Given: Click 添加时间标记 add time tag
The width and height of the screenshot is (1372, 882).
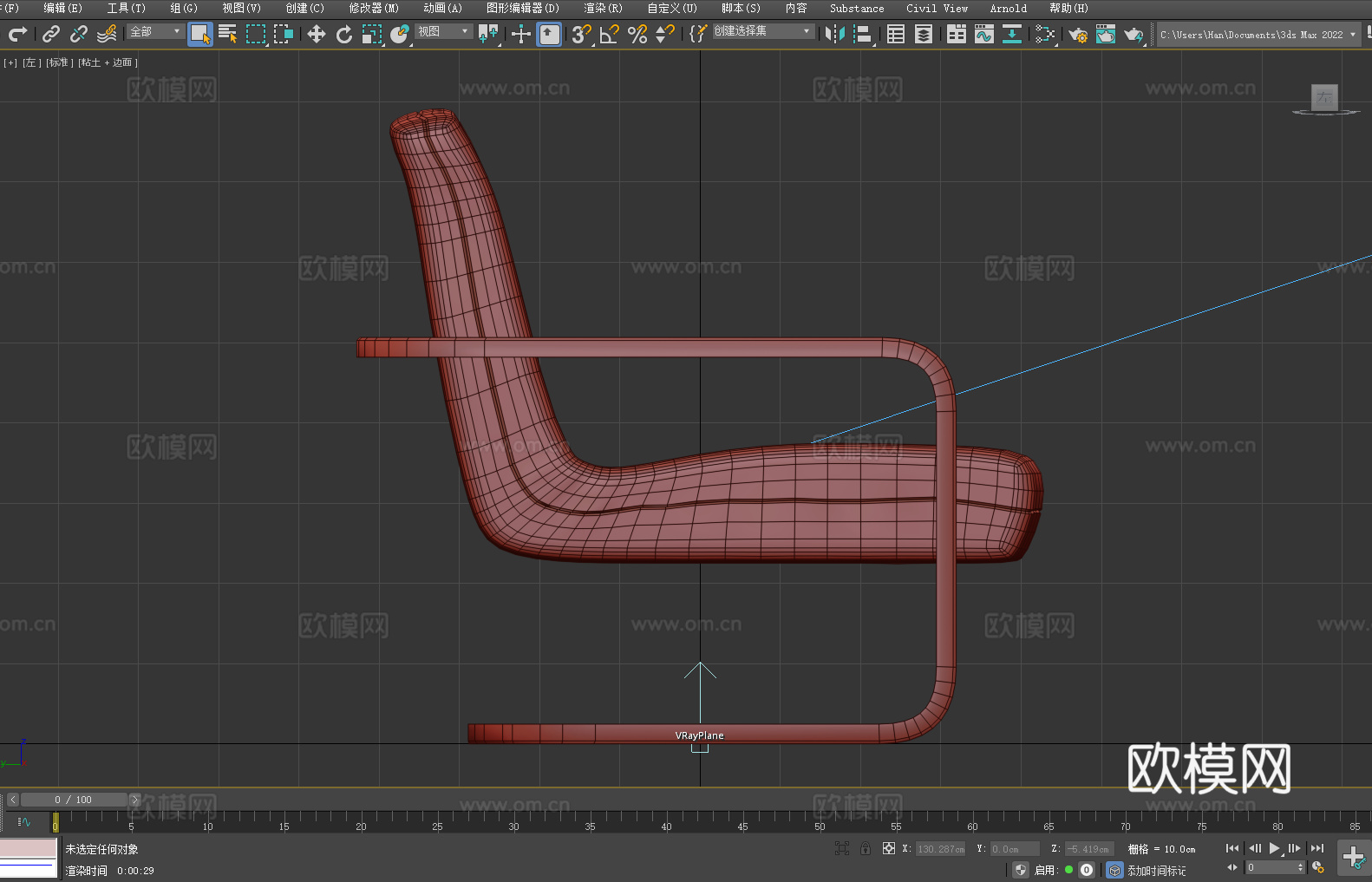Looking at the screenshot, I should coord(1156,870).
